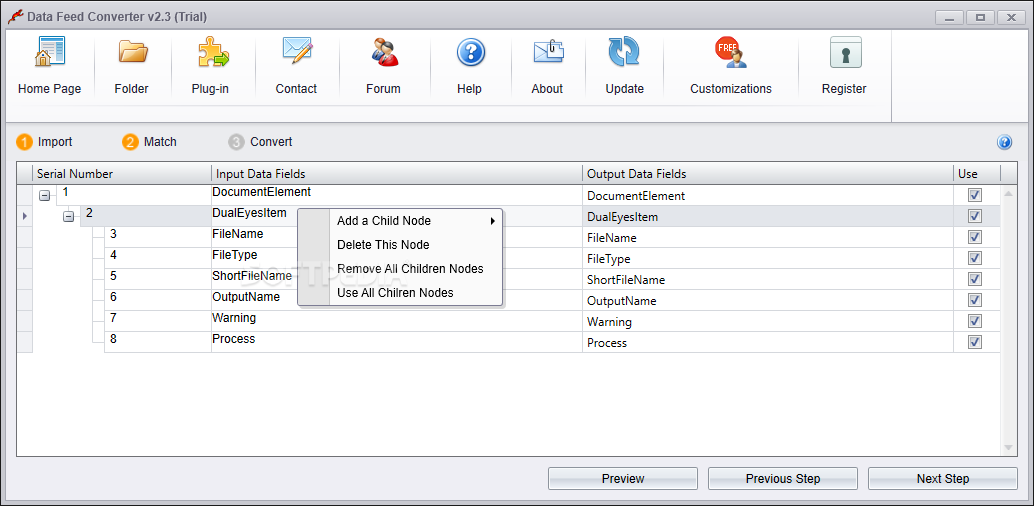Toggle Use checkbox for FileType row
This screenshot has width=1034, height=506.
click(975, 258)
